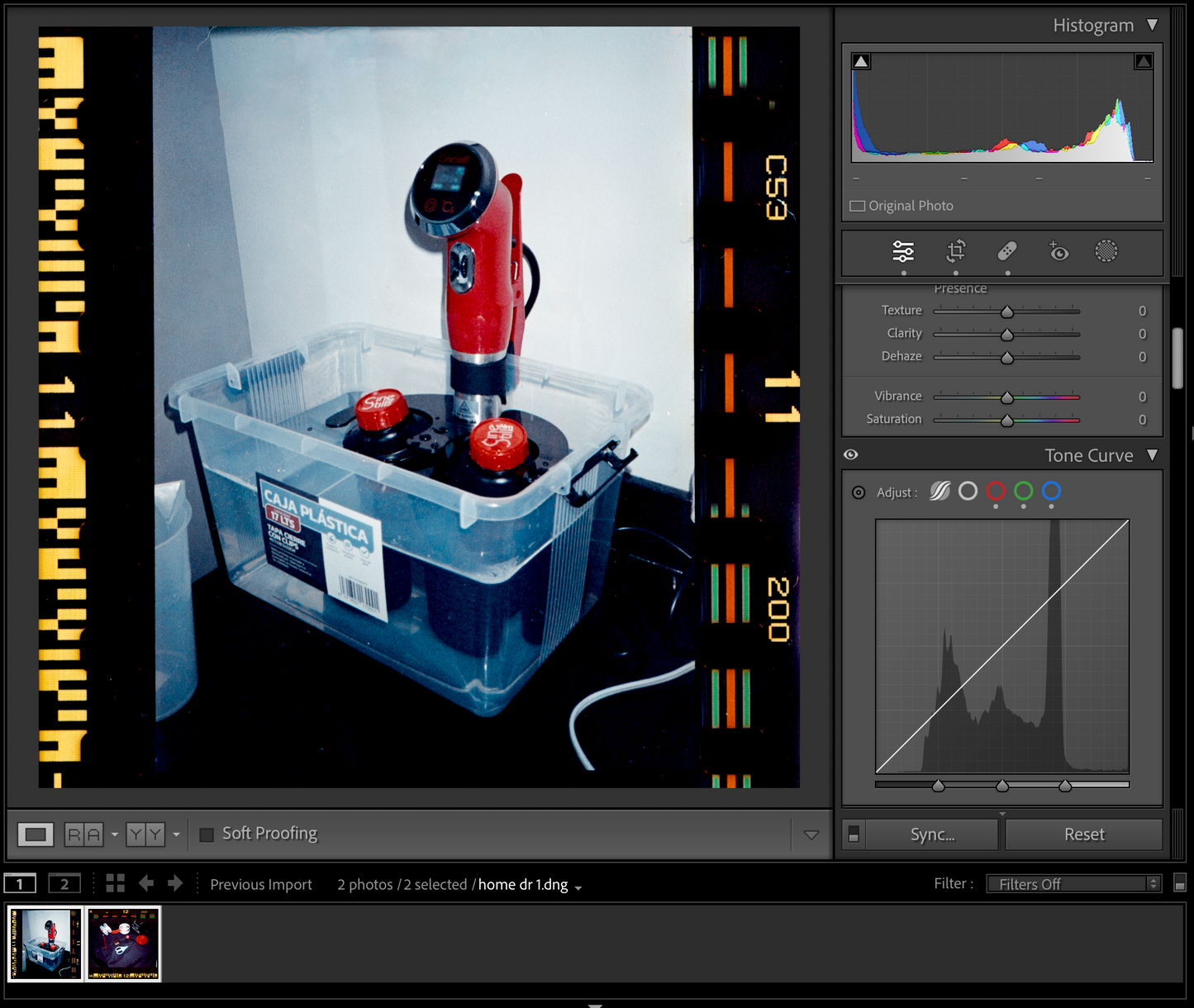Select Before/After YY view icon
The height and width of the screenshot is (1008, 1194).
[x=145, y=834]
